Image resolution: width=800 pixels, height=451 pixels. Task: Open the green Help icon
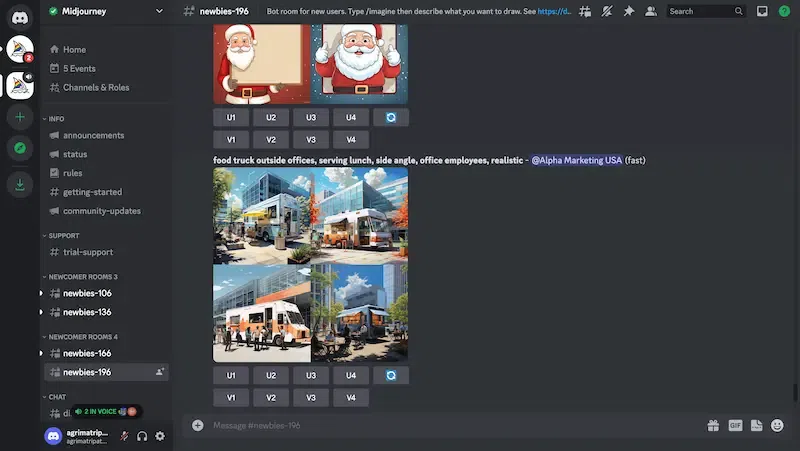pos(784,11)
